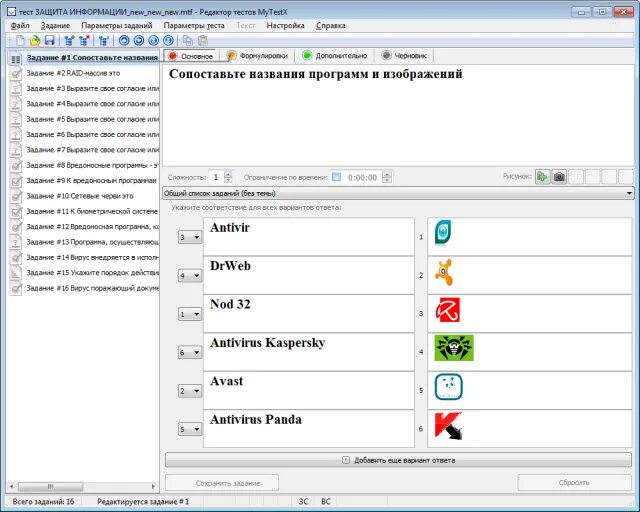The height and width of the screenshot is (512, 640).
Task: Click the ЗС status bar indicator
Action: pyautogui.click(x=303, y=501)
